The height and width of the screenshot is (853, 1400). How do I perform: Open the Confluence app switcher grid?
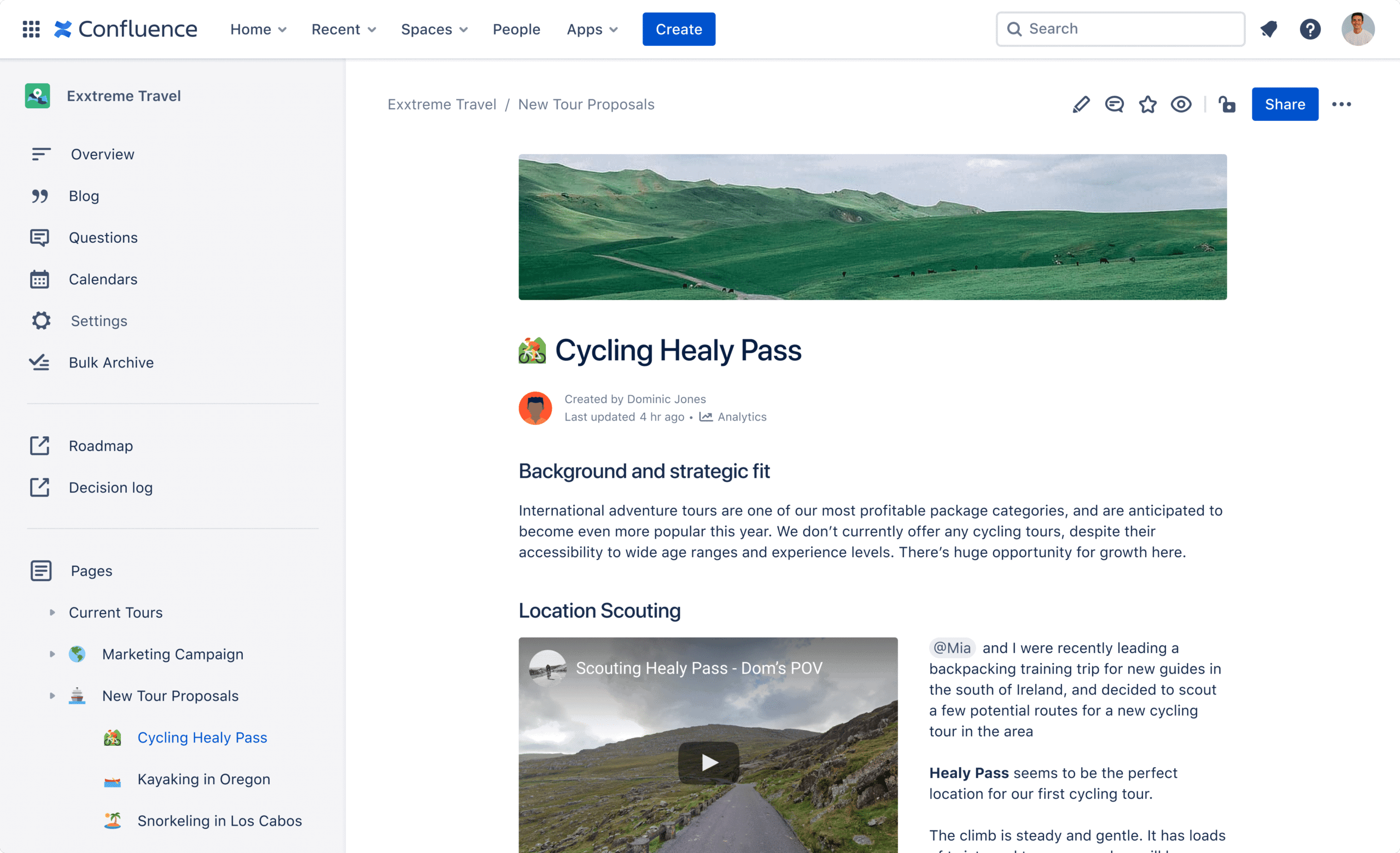[31, 29]
